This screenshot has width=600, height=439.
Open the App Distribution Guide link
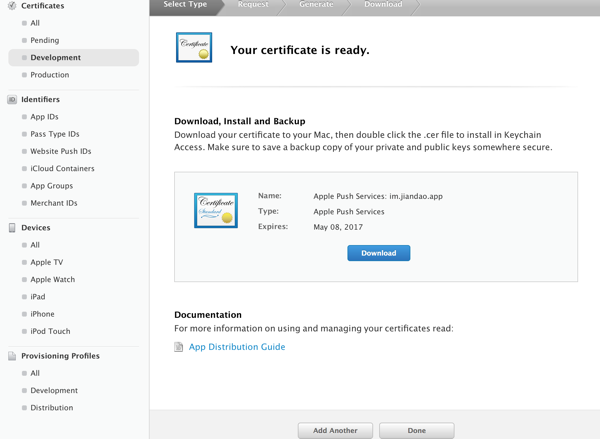pyautogui.click(x=237, y=347)
